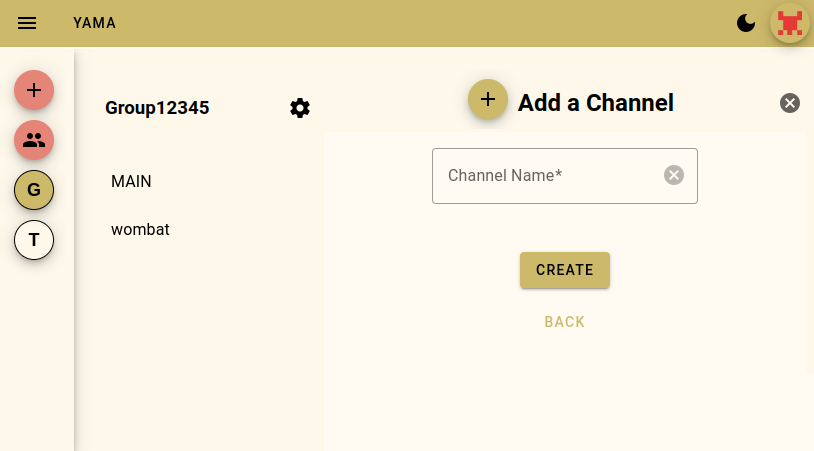The image size is (814, 451).
Task: Click the BACK link
Action: (564, 322)
